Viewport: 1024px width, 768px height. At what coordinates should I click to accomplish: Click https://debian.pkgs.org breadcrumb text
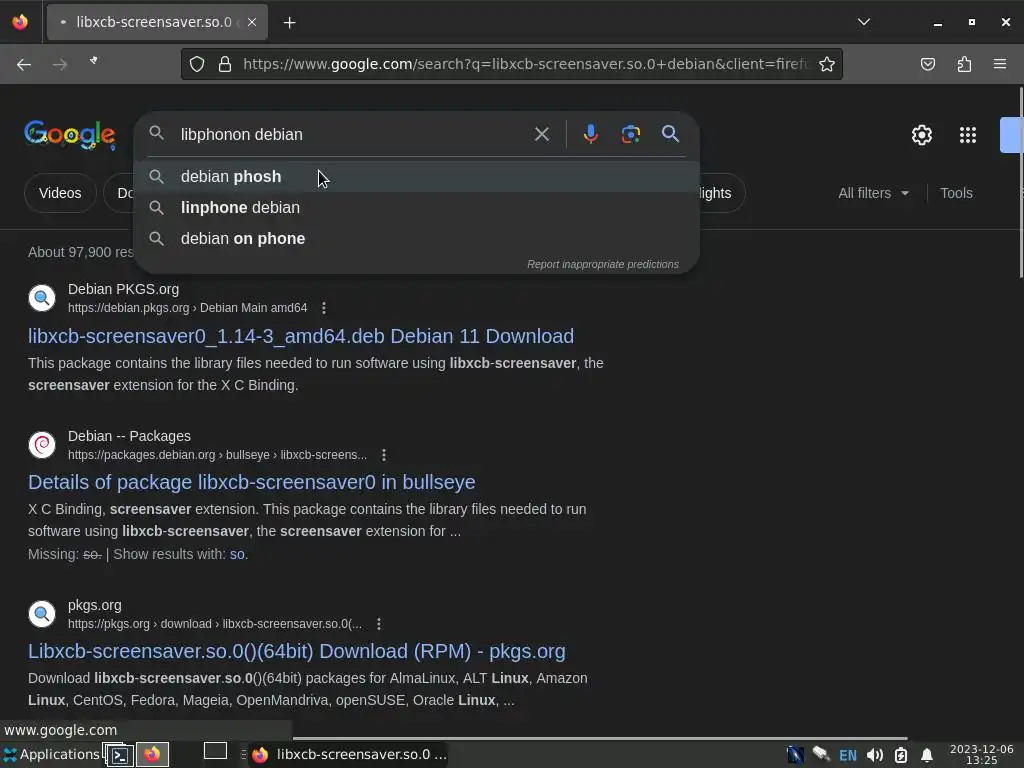point(129,308)
